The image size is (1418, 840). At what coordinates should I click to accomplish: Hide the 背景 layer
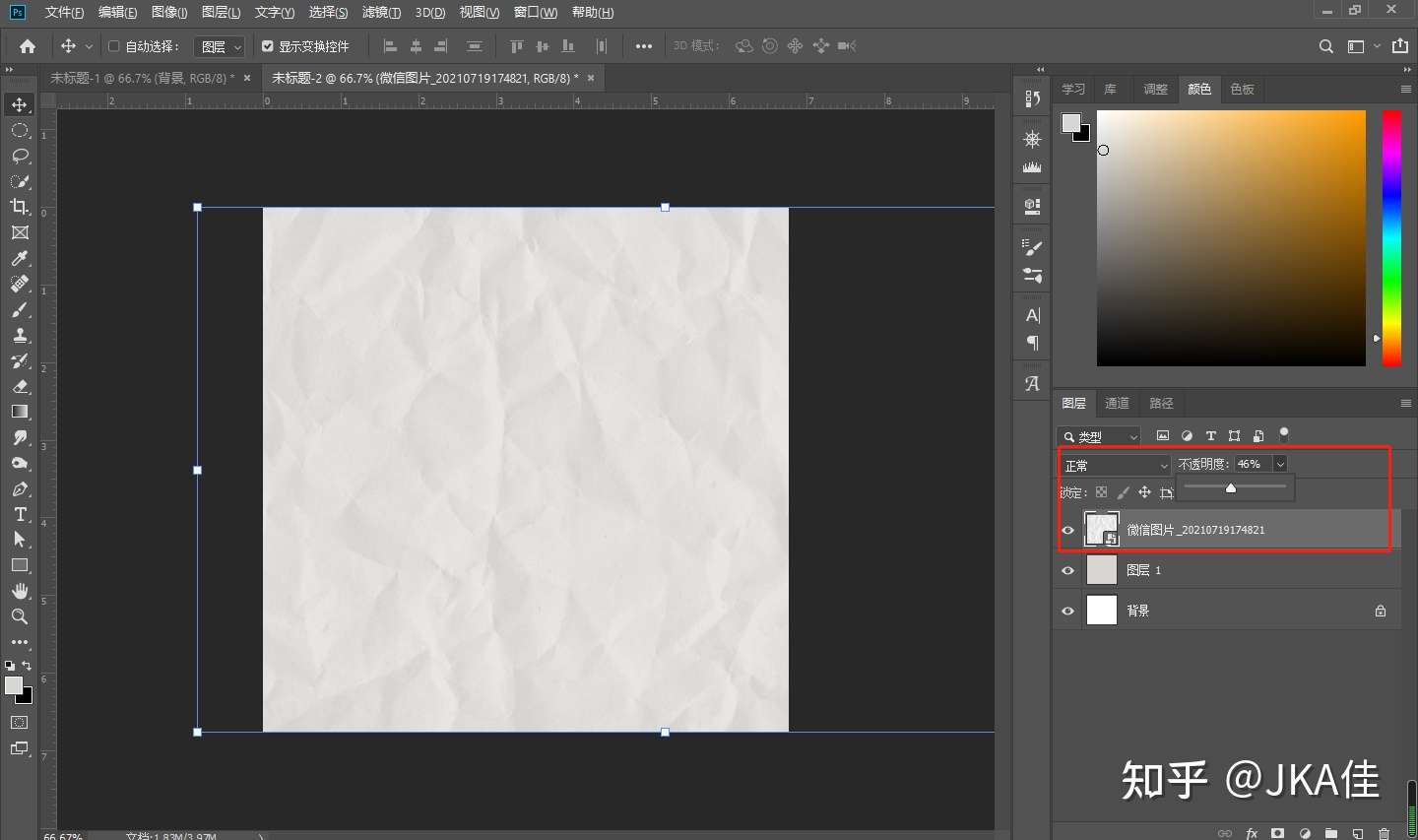(1067, 611)
